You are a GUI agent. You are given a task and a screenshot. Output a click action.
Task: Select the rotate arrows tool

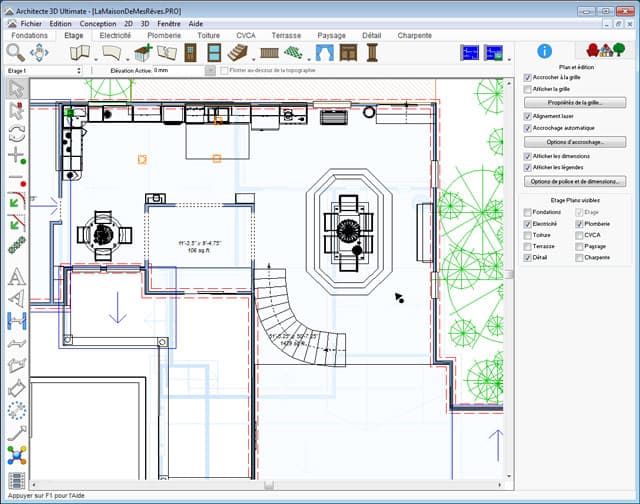[17, 133]
